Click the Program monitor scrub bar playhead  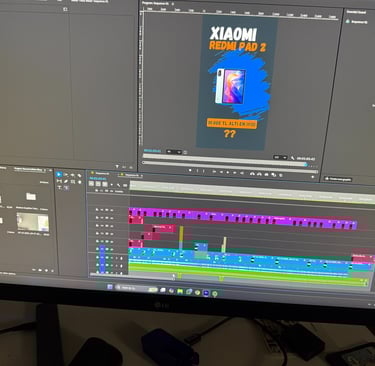click(305, 164)
